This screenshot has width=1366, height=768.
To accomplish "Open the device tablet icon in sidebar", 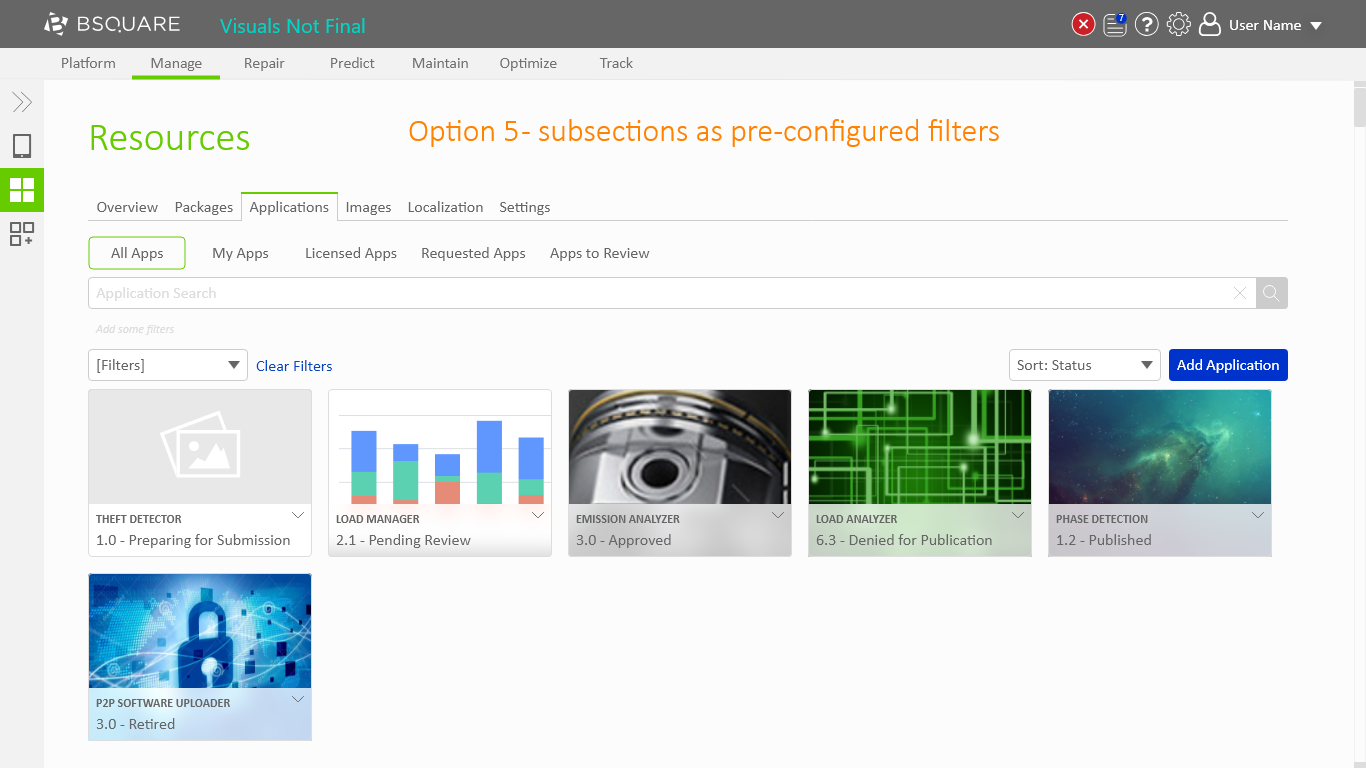I will [22, 146].
